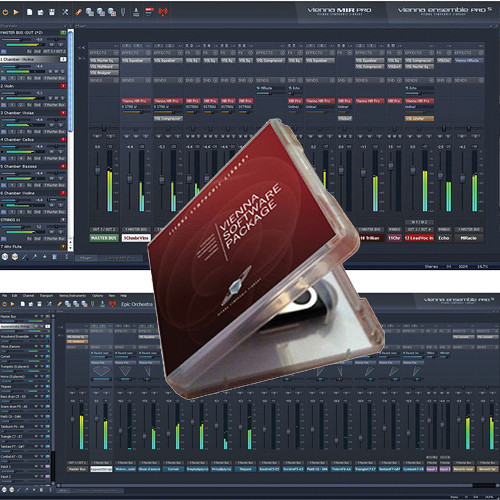Click the first globe icon in top toolbar

point(90,12)
